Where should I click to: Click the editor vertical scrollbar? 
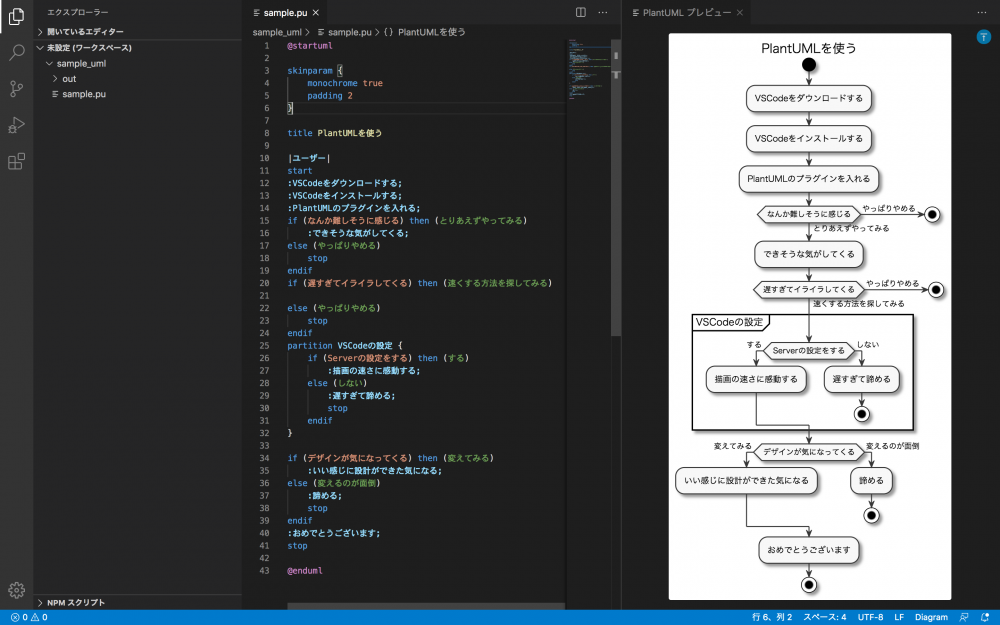pos(615,188)
